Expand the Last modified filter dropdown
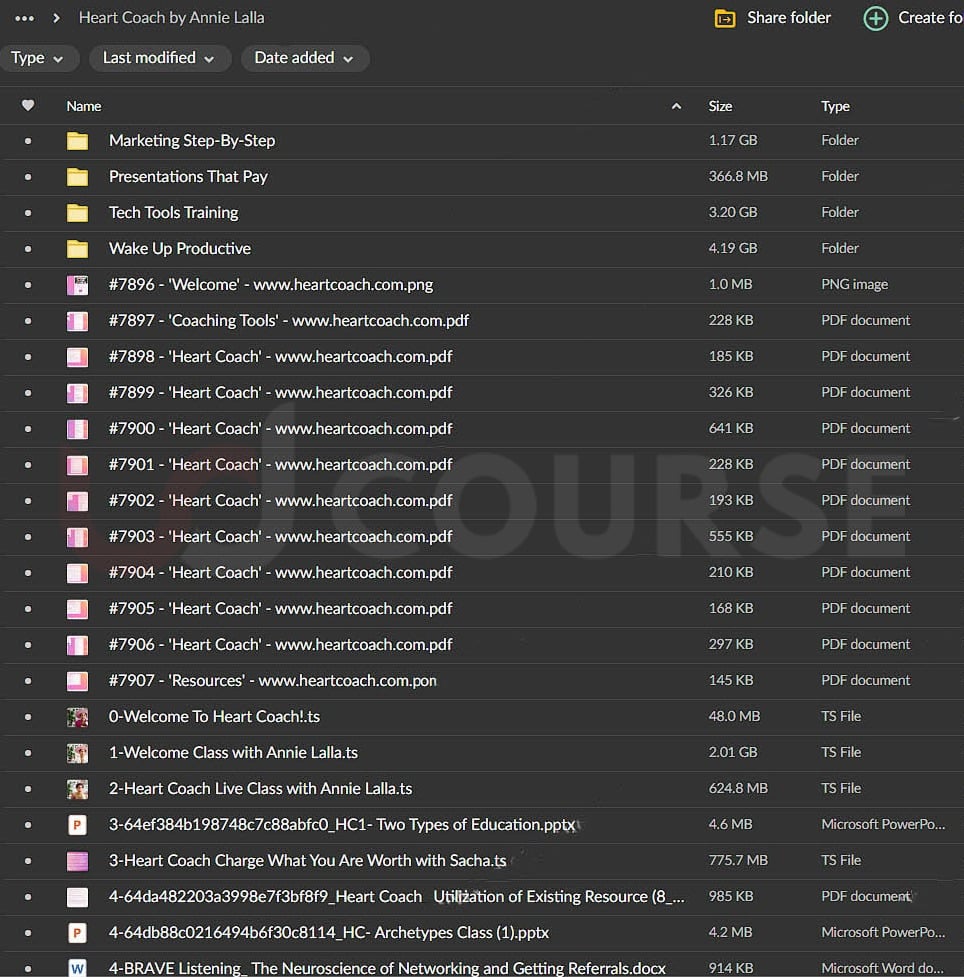Image resolution: width=964 pixels, height=977 pixels. [158, 58]
